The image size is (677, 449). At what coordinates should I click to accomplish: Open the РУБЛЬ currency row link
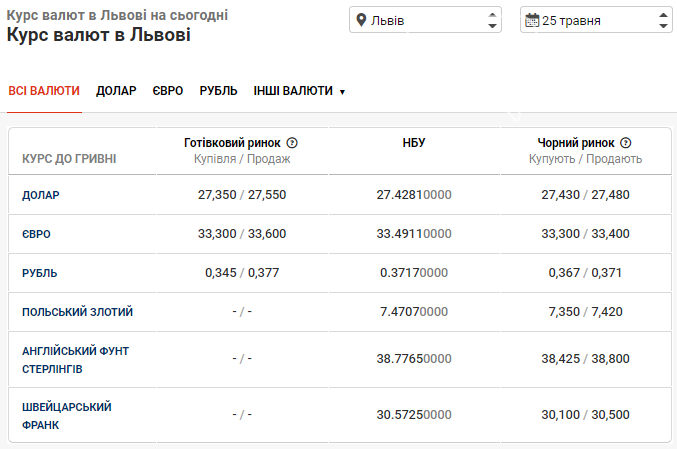[40, 273]
